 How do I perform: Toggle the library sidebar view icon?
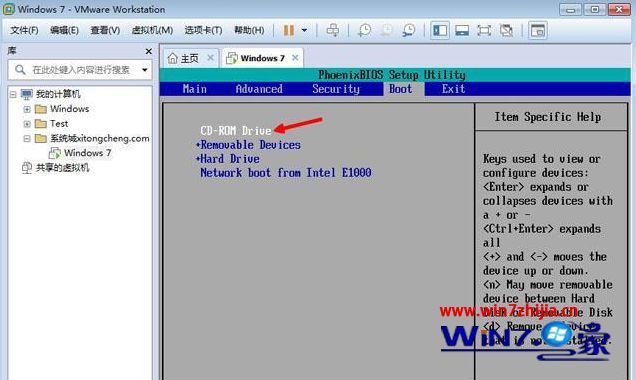440,30
